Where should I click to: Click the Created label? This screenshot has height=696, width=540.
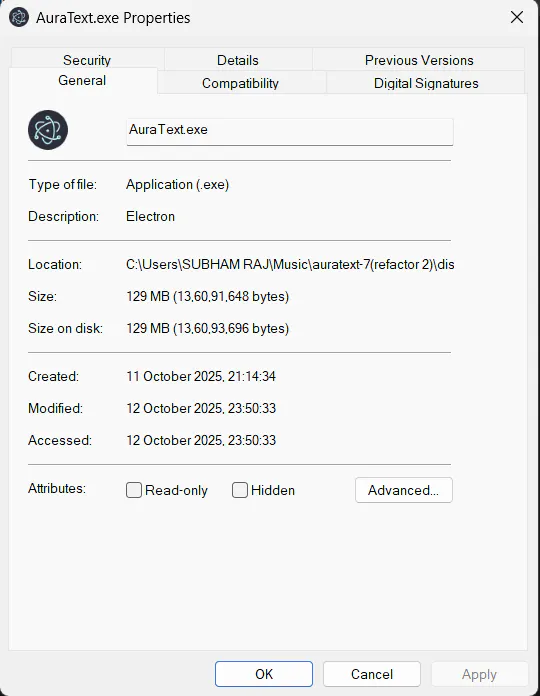tap(53, 376)
